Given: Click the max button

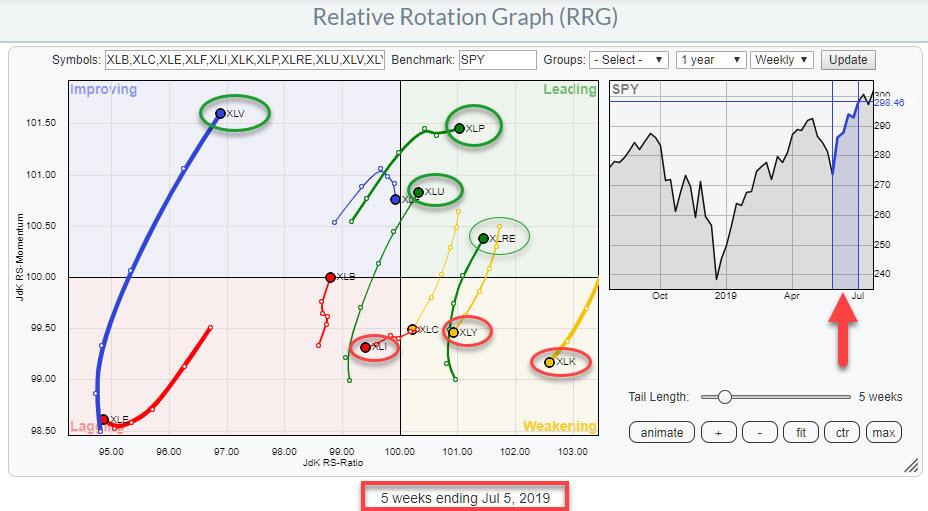Looking at the screenshot, I should click(884, 433).
